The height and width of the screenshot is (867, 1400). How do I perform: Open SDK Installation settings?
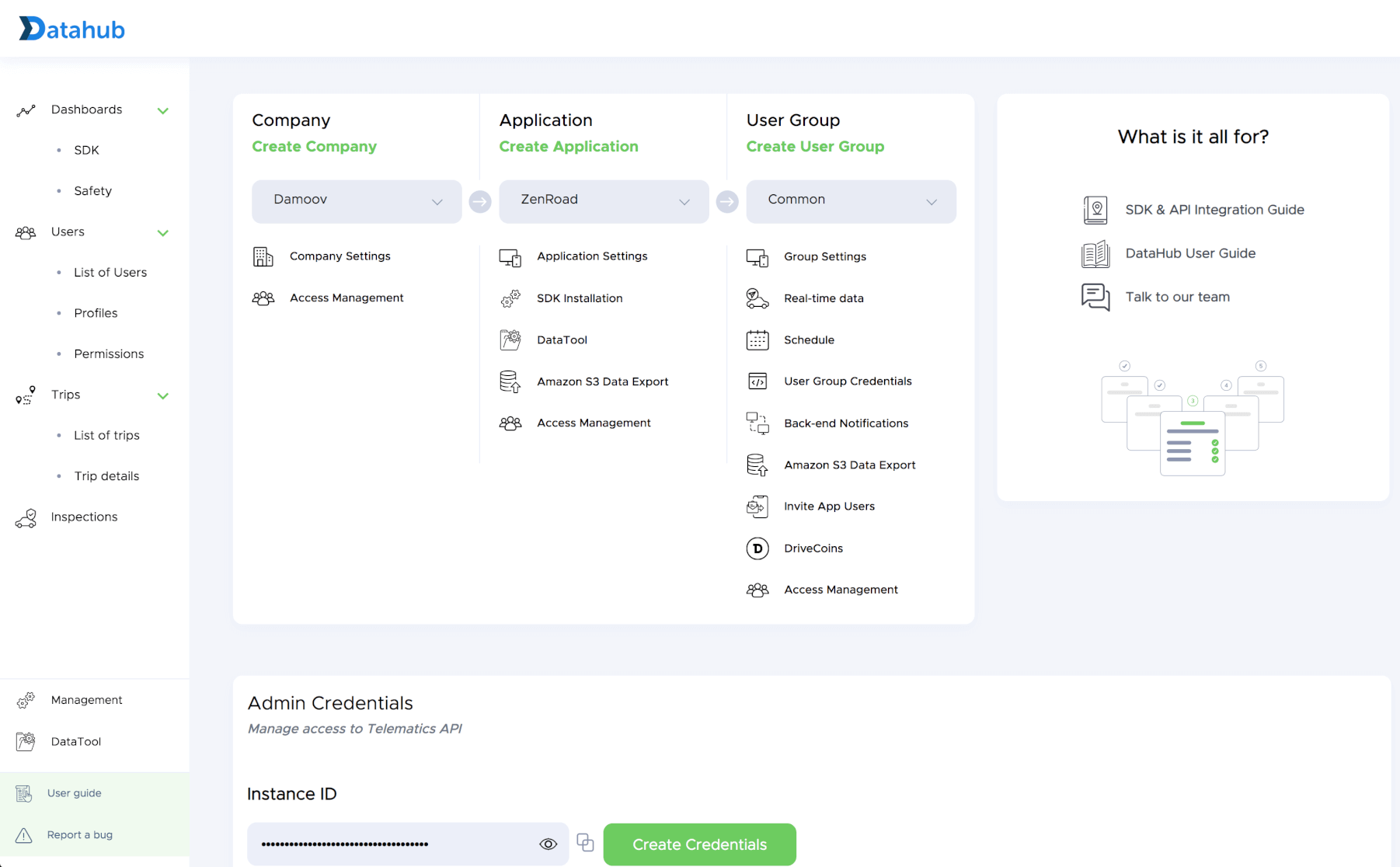[580, 298]
